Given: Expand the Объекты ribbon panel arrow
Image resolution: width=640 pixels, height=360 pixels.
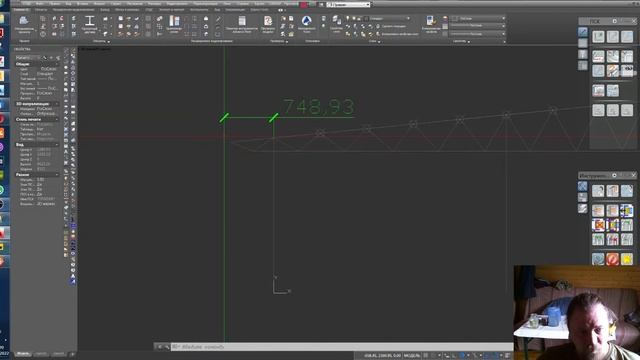Looking at the screenshot, I should 108,41.
